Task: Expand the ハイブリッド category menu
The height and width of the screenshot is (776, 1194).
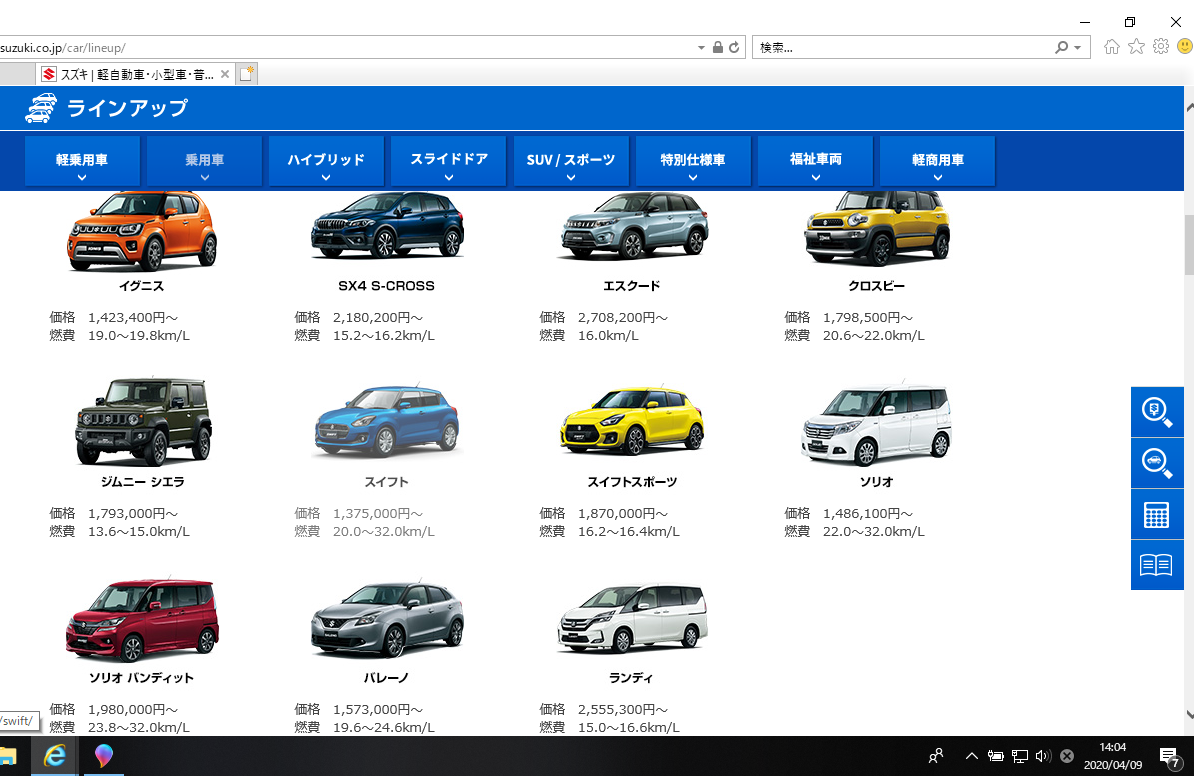Action: click(x=326, y=161)
